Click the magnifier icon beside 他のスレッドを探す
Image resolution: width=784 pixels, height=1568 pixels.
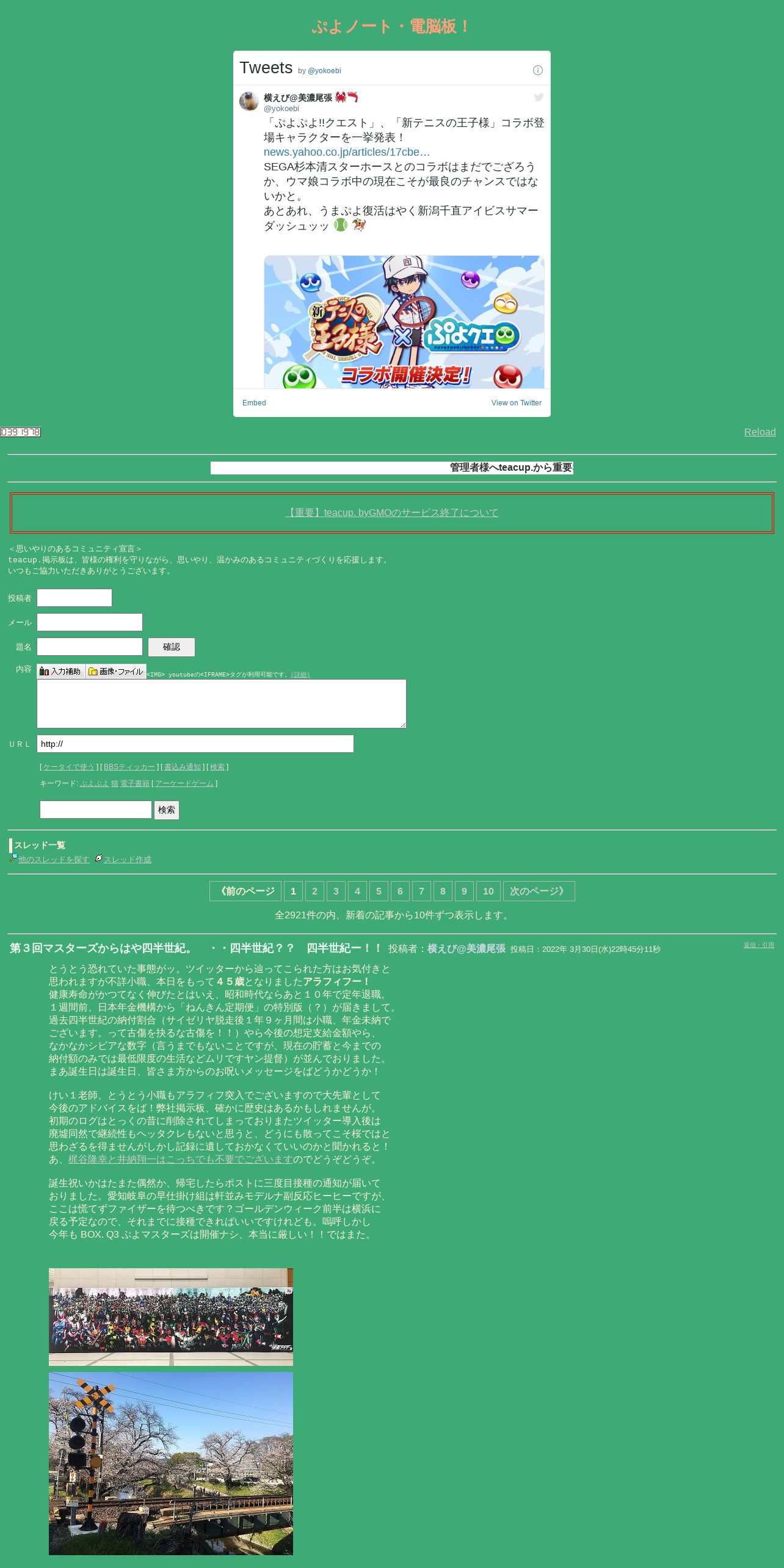[13, 858]
